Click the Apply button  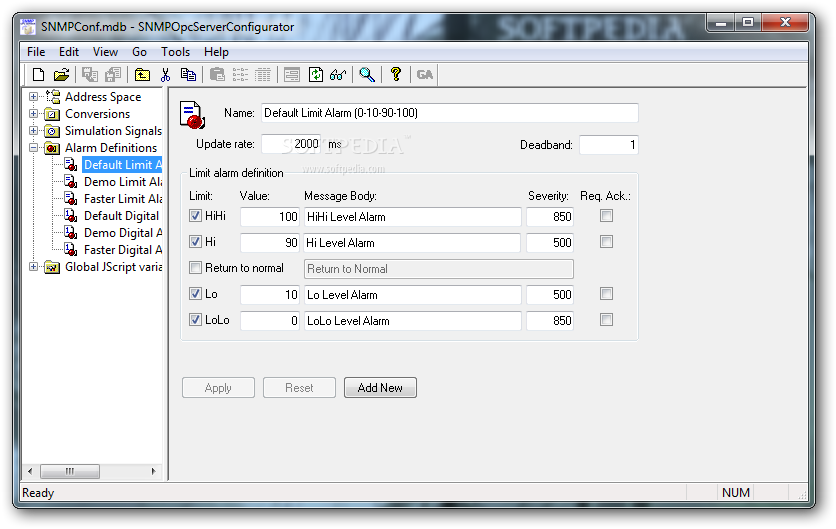click(218, 388)
